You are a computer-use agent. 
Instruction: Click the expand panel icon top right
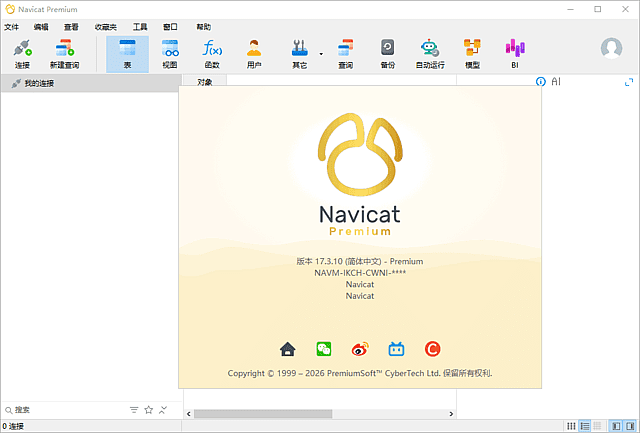629,82
